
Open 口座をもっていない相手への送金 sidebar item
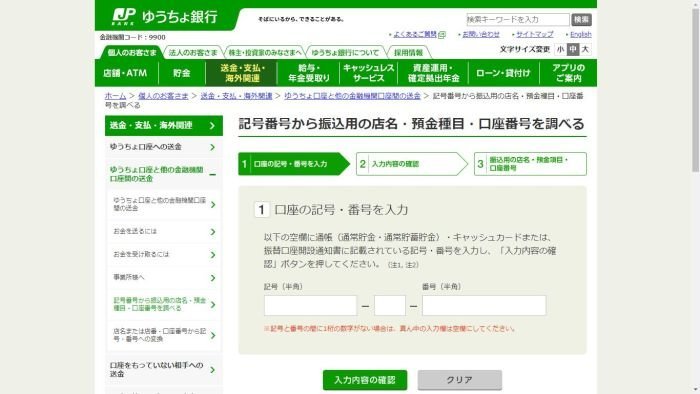click(164, 369)
